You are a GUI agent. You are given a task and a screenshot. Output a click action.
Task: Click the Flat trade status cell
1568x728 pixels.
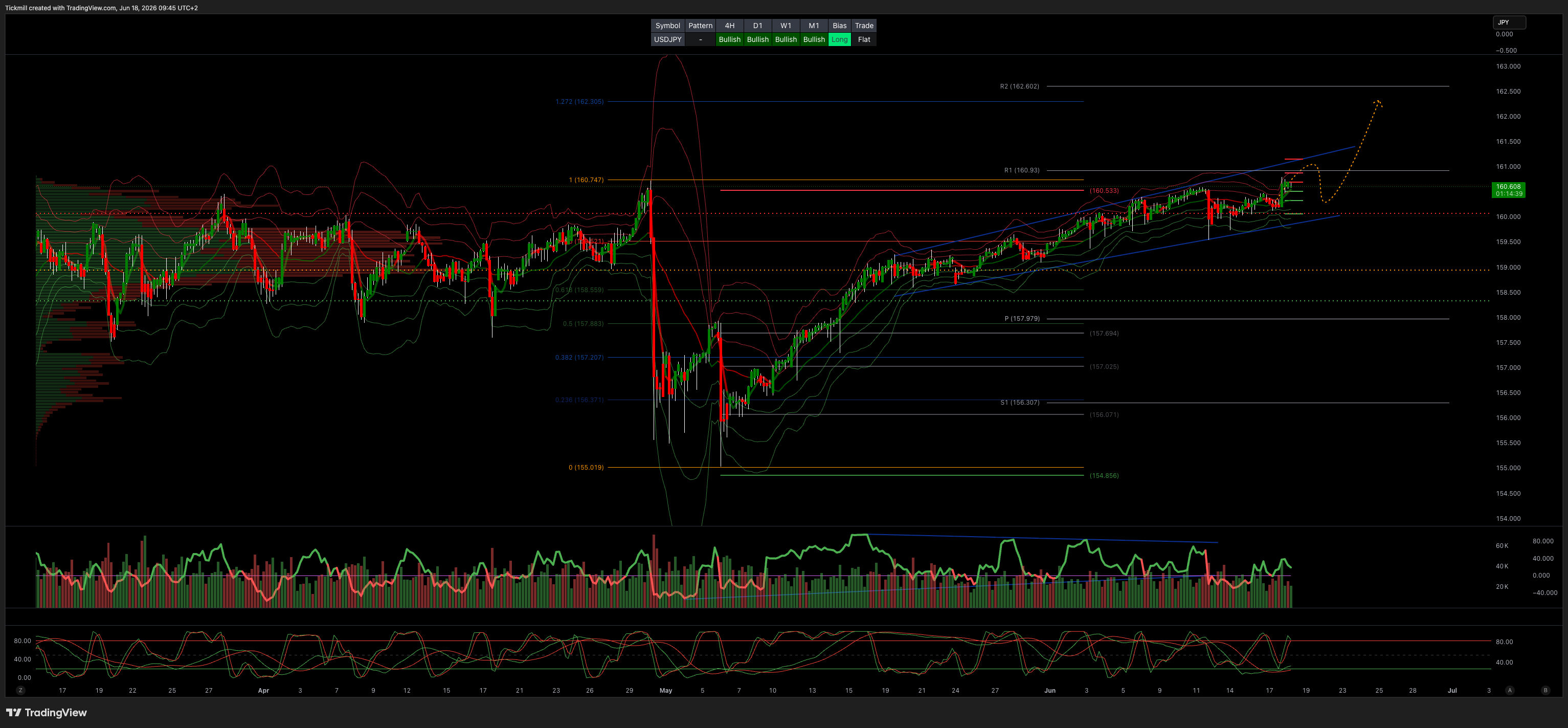pyautogui.click(x=864, y=39)
